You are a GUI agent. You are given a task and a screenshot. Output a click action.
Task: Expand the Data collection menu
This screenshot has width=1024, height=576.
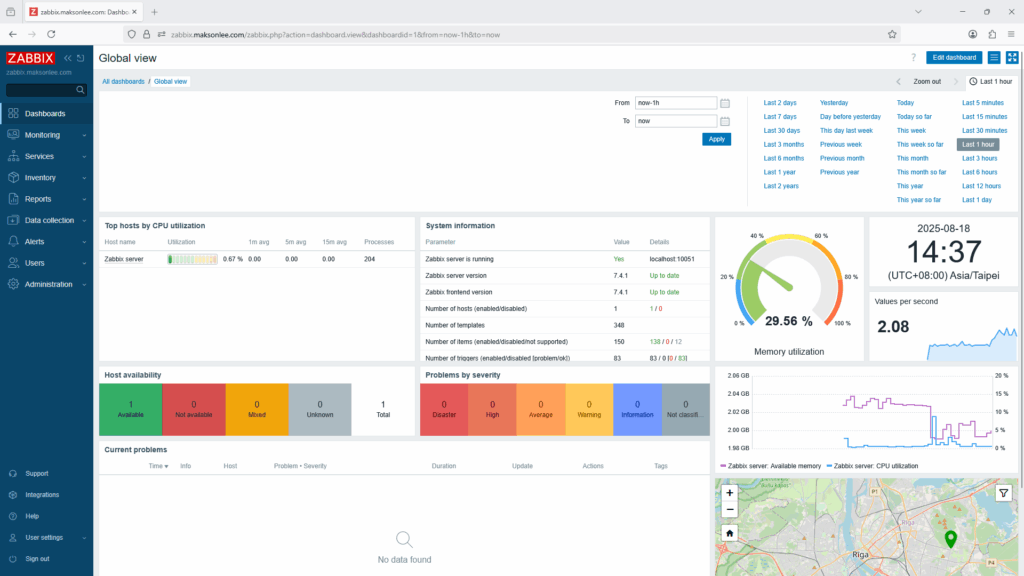(46, 221)
